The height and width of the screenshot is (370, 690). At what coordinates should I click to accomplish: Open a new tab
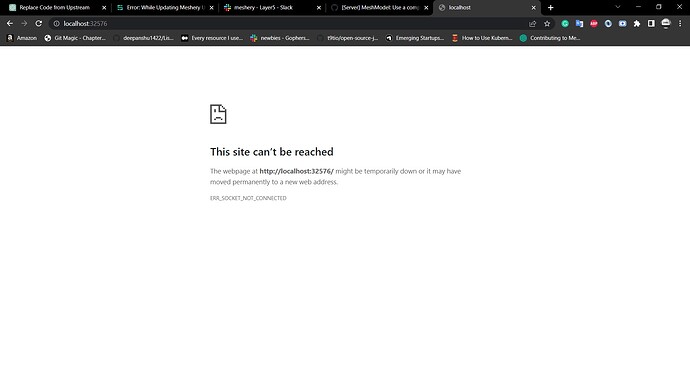[x=551, y=7]
